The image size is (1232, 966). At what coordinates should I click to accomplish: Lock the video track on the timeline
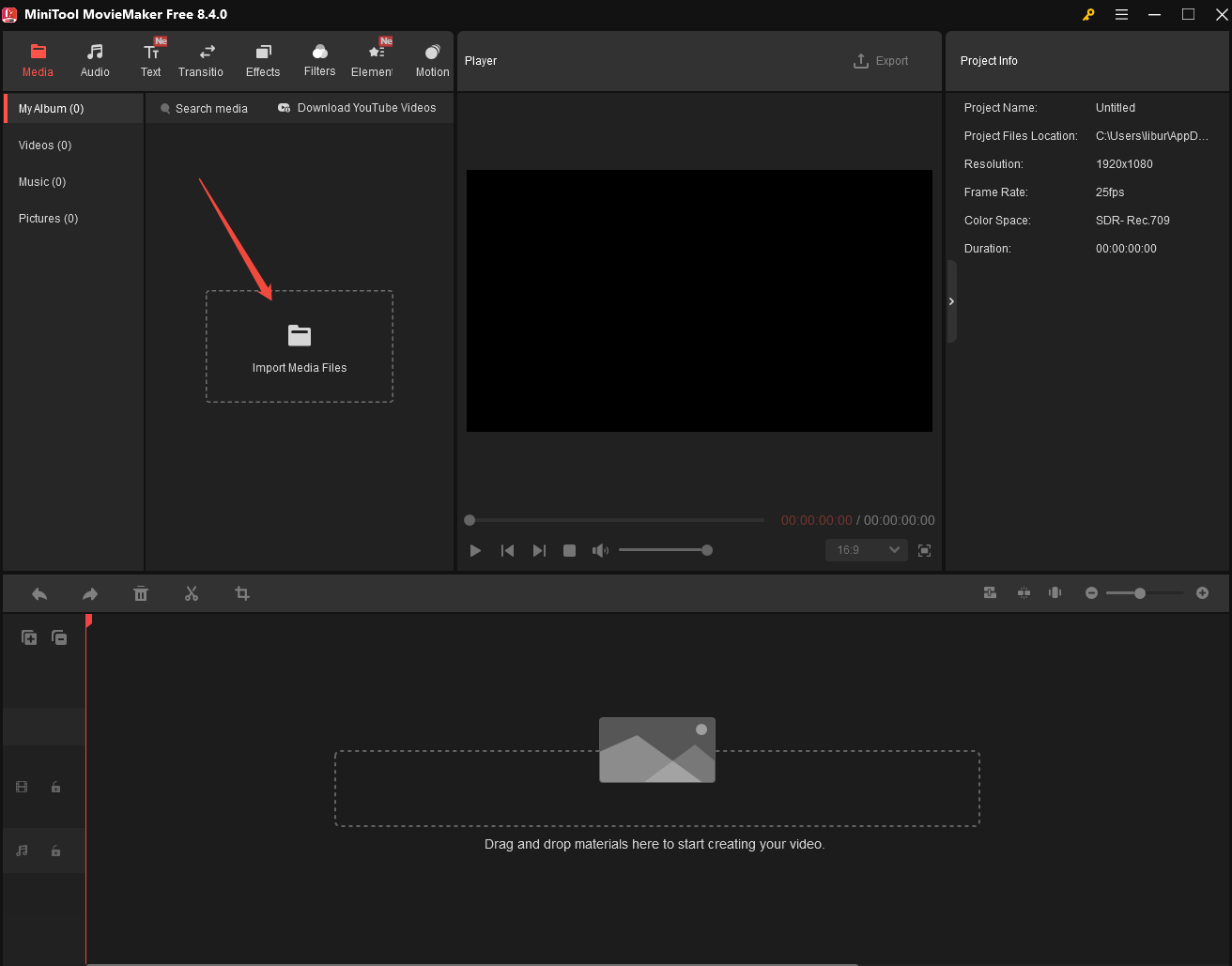tap(55, 787)
